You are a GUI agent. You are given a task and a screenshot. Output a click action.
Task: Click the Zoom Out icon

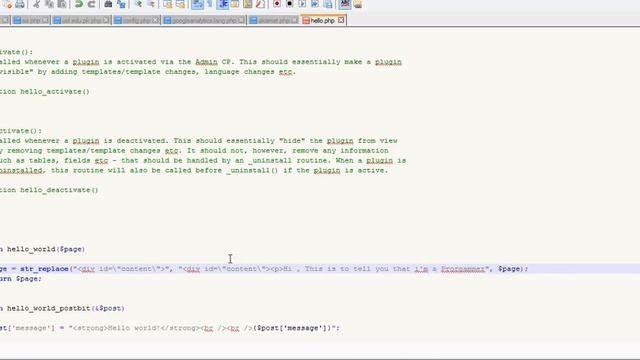point(151,4)
